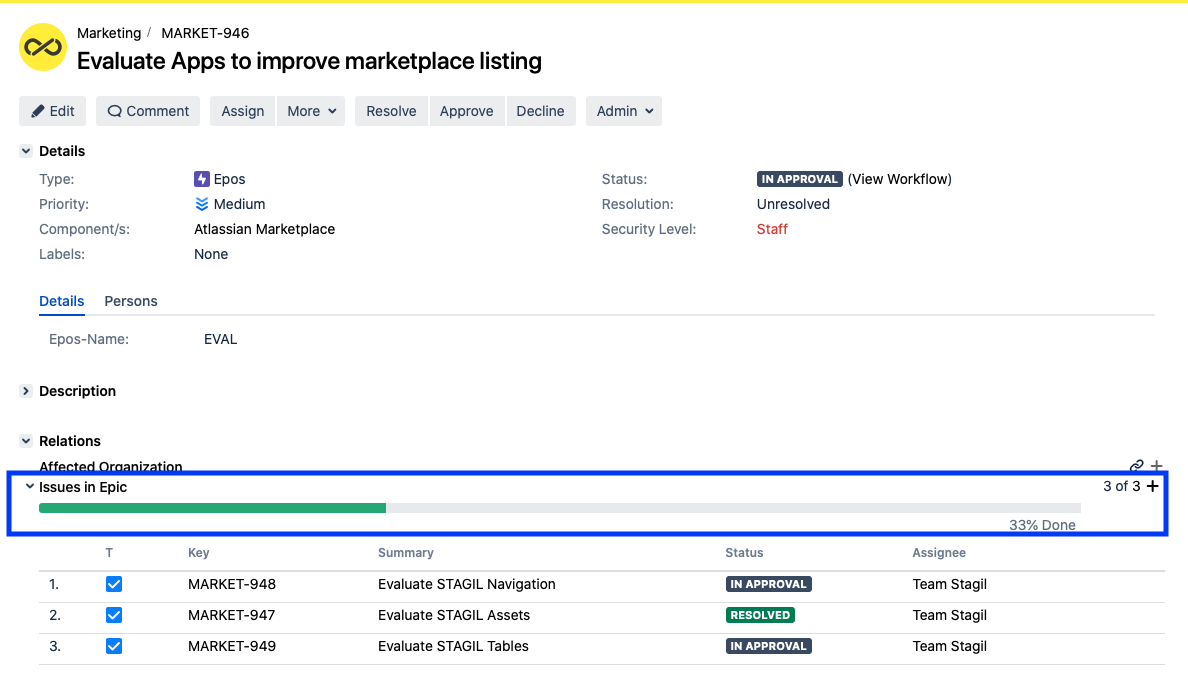Click the Unresolved resolution value
1188x696 pixels.
[793, 204]
